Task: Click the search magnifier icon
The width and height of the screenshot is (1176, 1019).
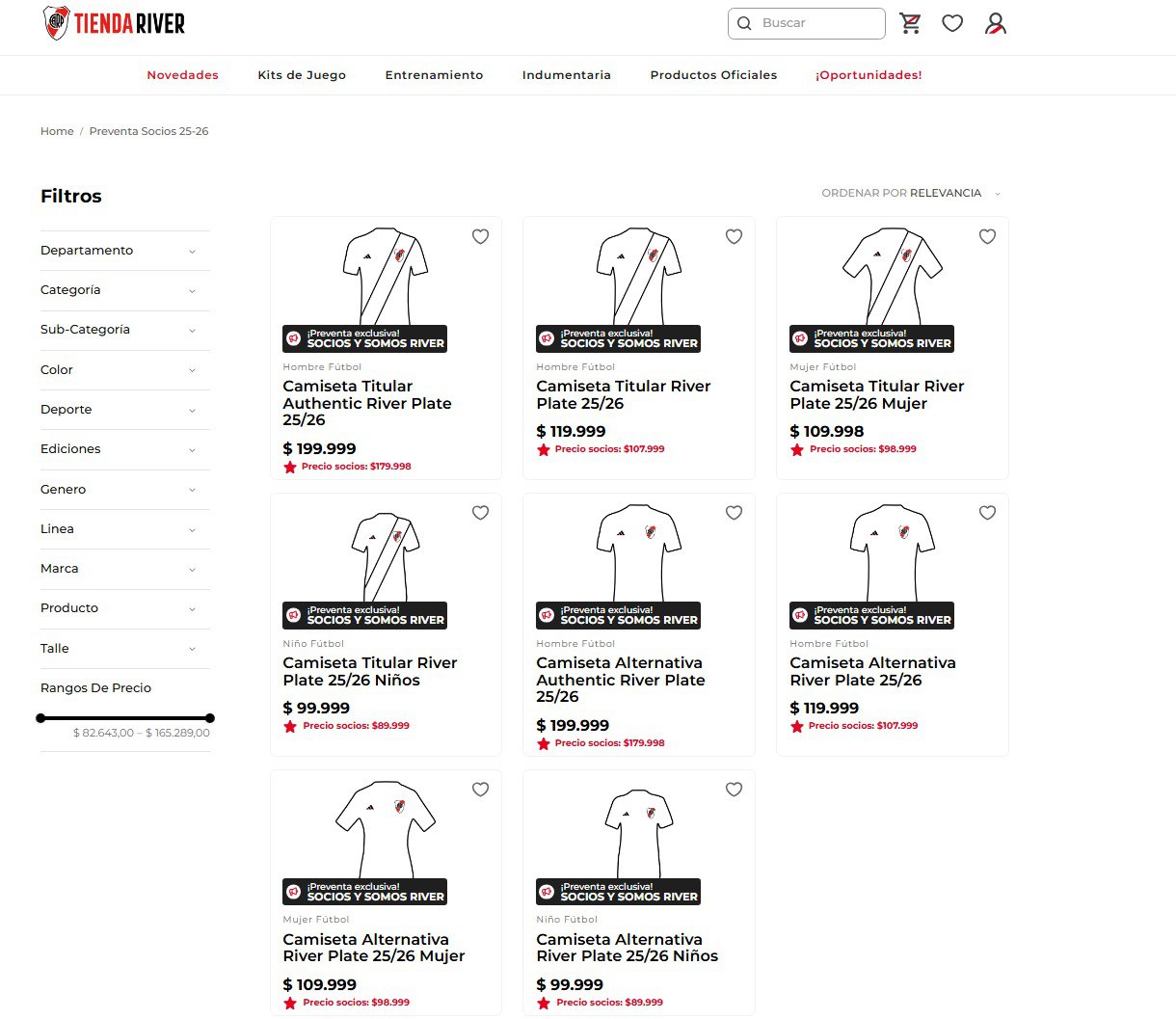Action: [x=744, y=23]
